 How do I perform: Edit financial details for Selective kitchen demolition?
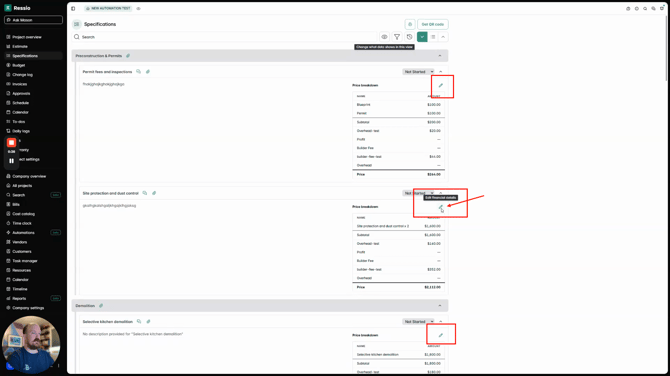[x=441, y=335]
